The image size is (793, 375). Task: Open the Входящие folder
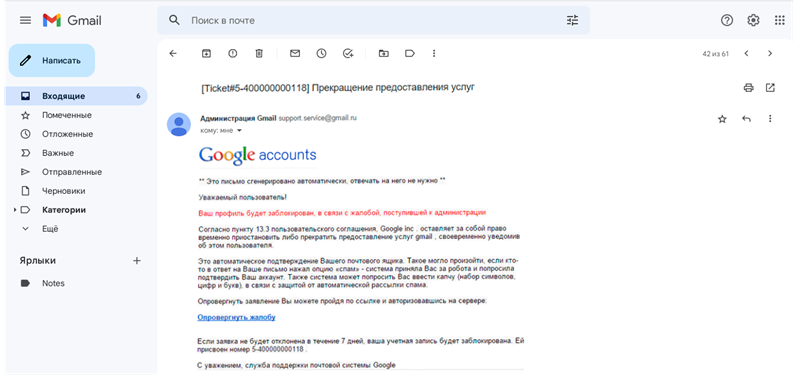[76, 96]
